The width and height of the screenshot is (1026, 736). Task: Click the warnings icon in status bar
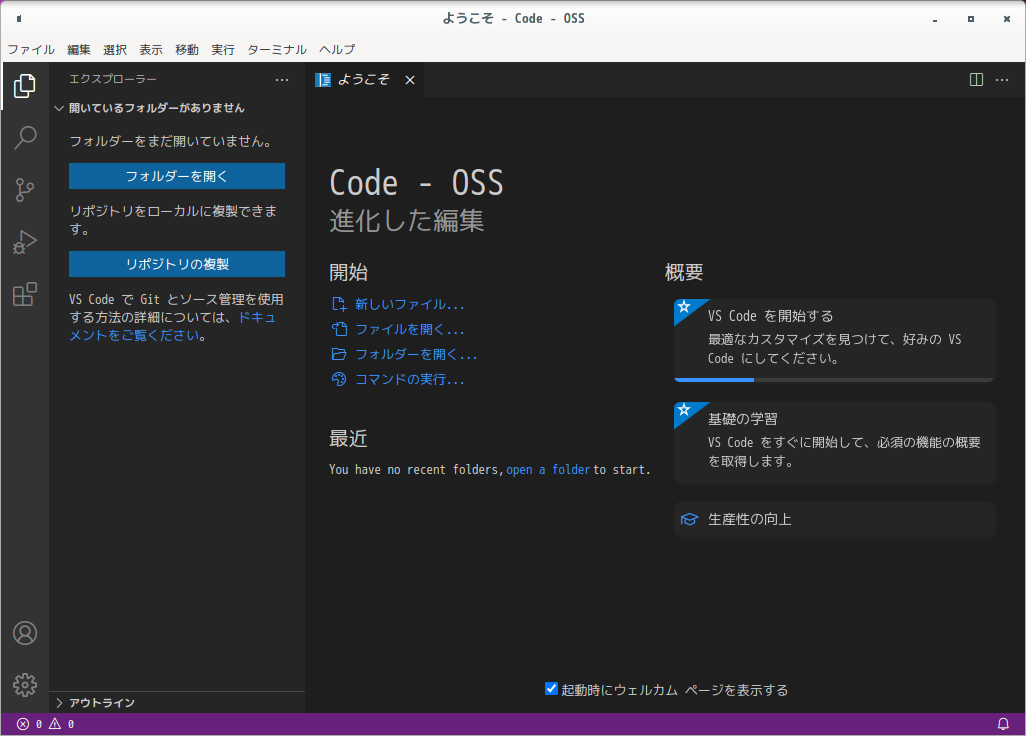(x=55, y=724)
